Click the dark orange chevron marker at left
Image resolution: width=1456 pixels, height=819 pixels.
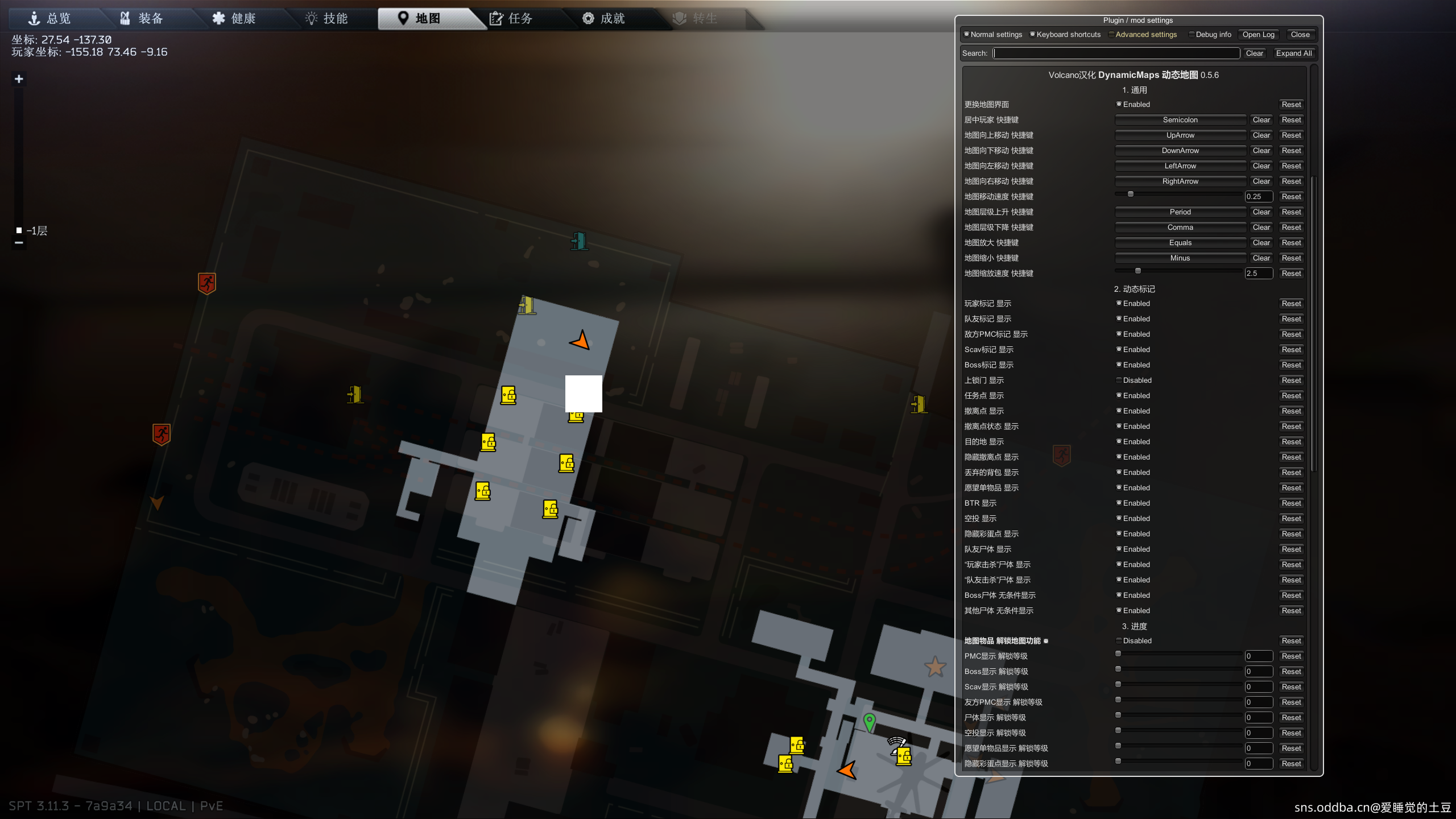[x=156, y=502]
